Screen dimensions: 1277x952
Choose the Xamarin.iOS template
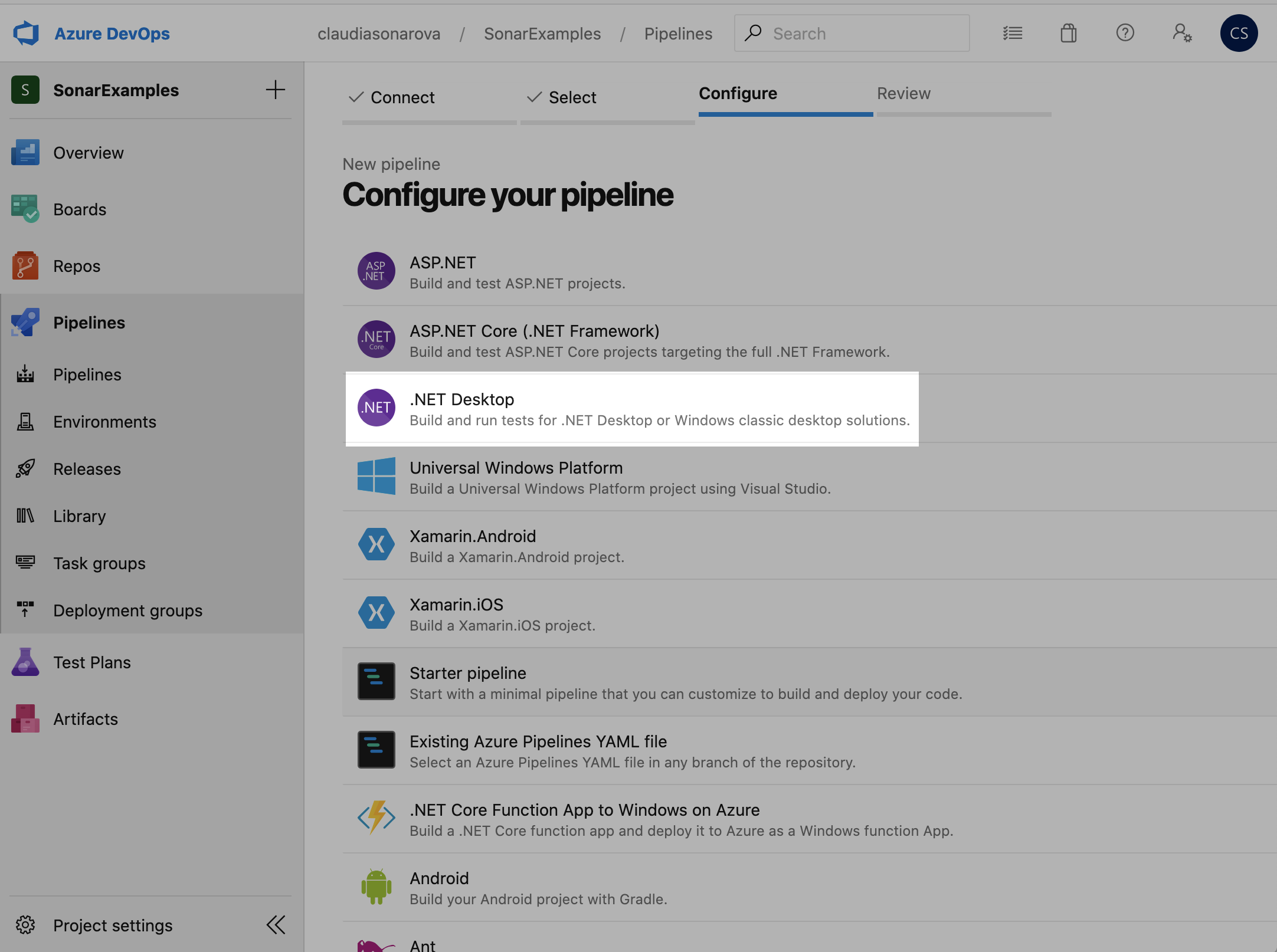click(810, 614)
